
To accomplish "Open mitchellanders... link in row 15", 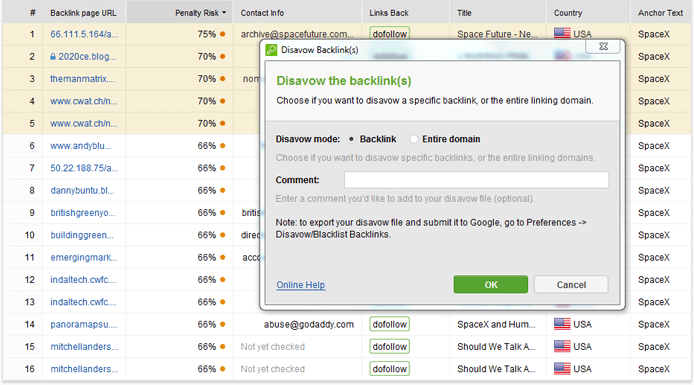I will click(84, 346).
